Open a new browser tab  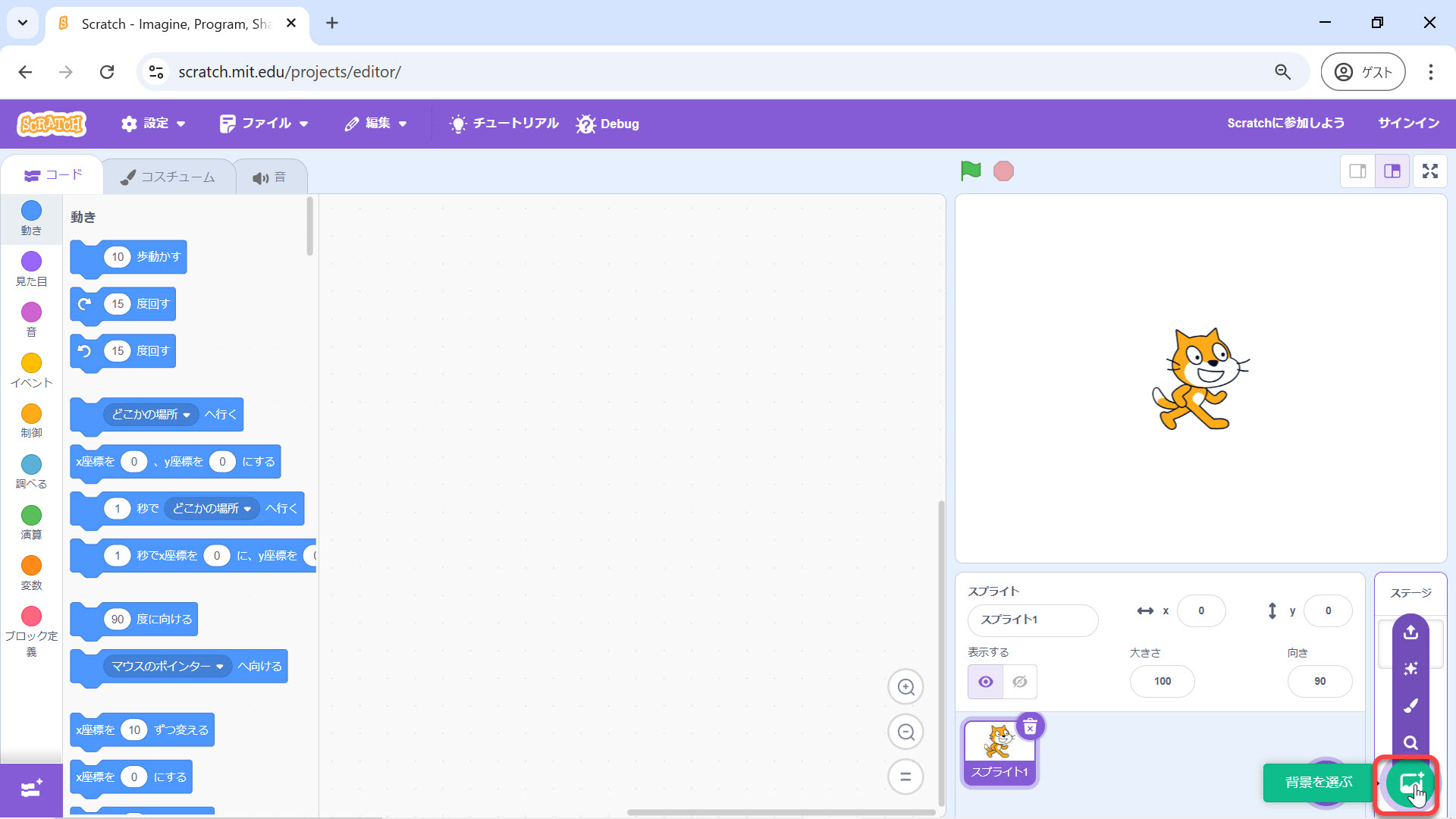point(332,23)
